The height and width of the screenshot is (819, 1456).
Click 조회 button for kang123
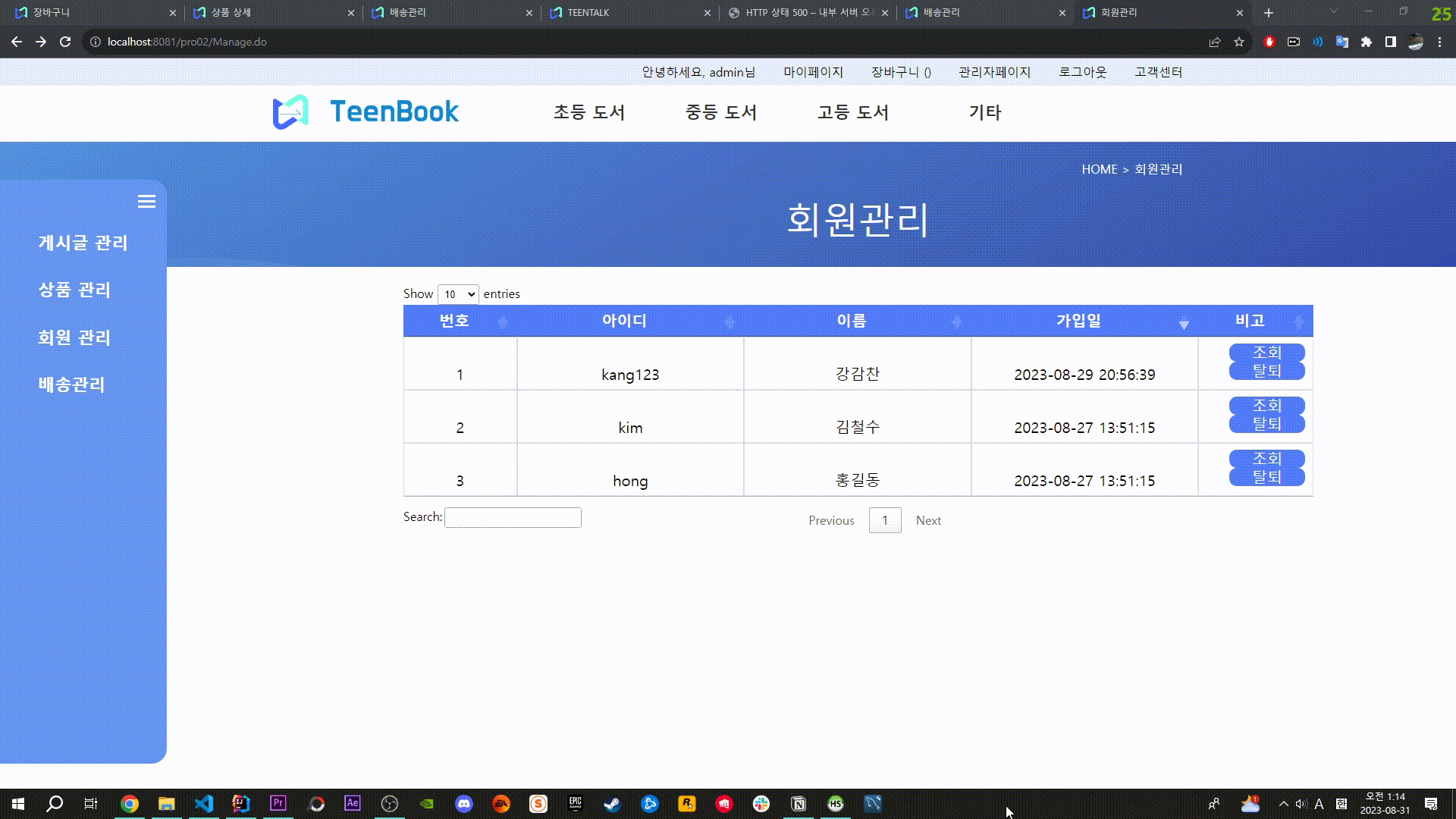1266,353
